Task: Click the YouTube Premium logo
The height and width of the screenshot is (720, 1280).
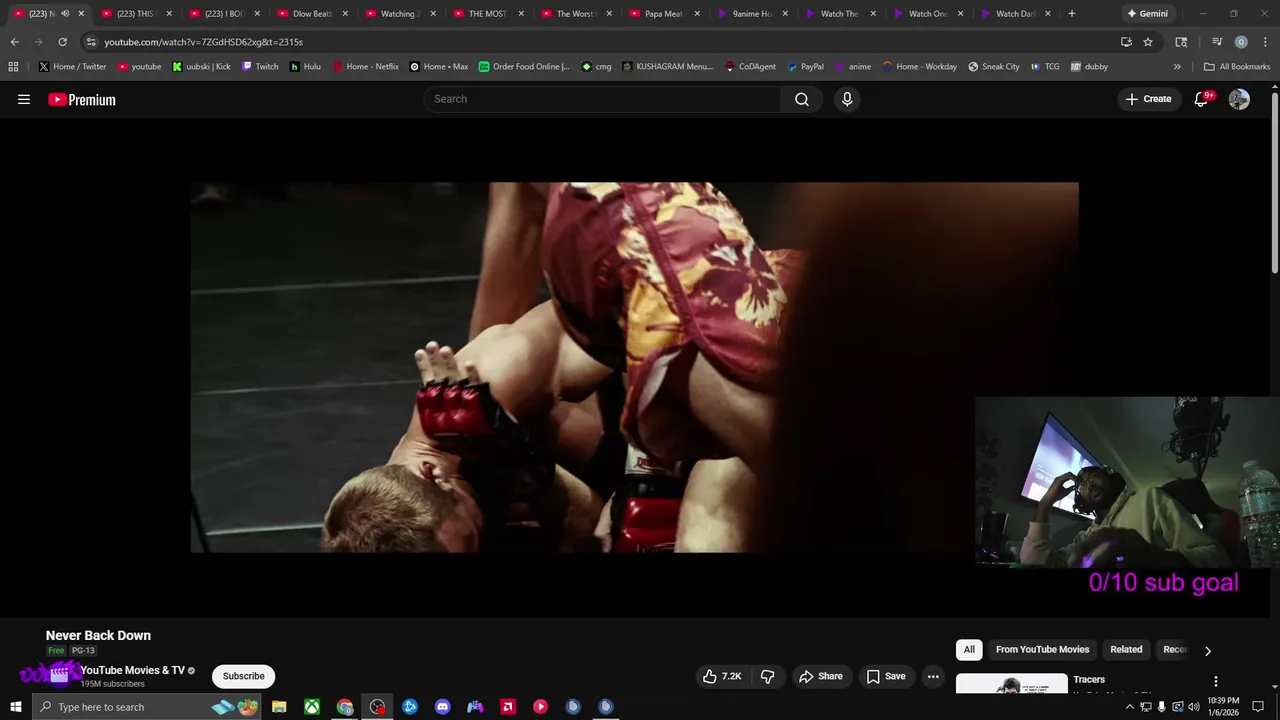Action: click(82, 99)
